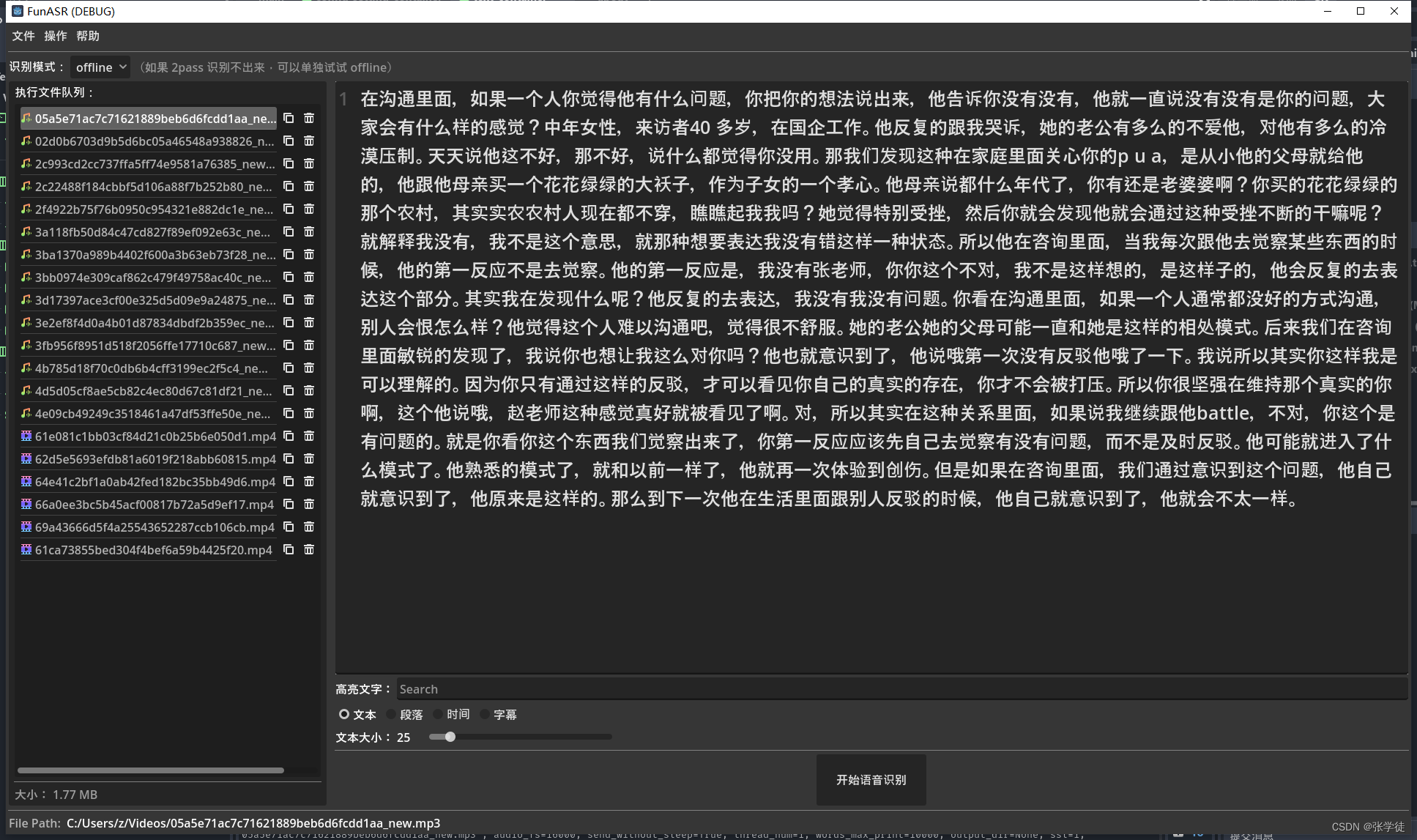1417x840 pixels.
Task: Click the delete icon for 61e081c1bb mp4 file
Action: pyautogui.click(x=309, y=436)
